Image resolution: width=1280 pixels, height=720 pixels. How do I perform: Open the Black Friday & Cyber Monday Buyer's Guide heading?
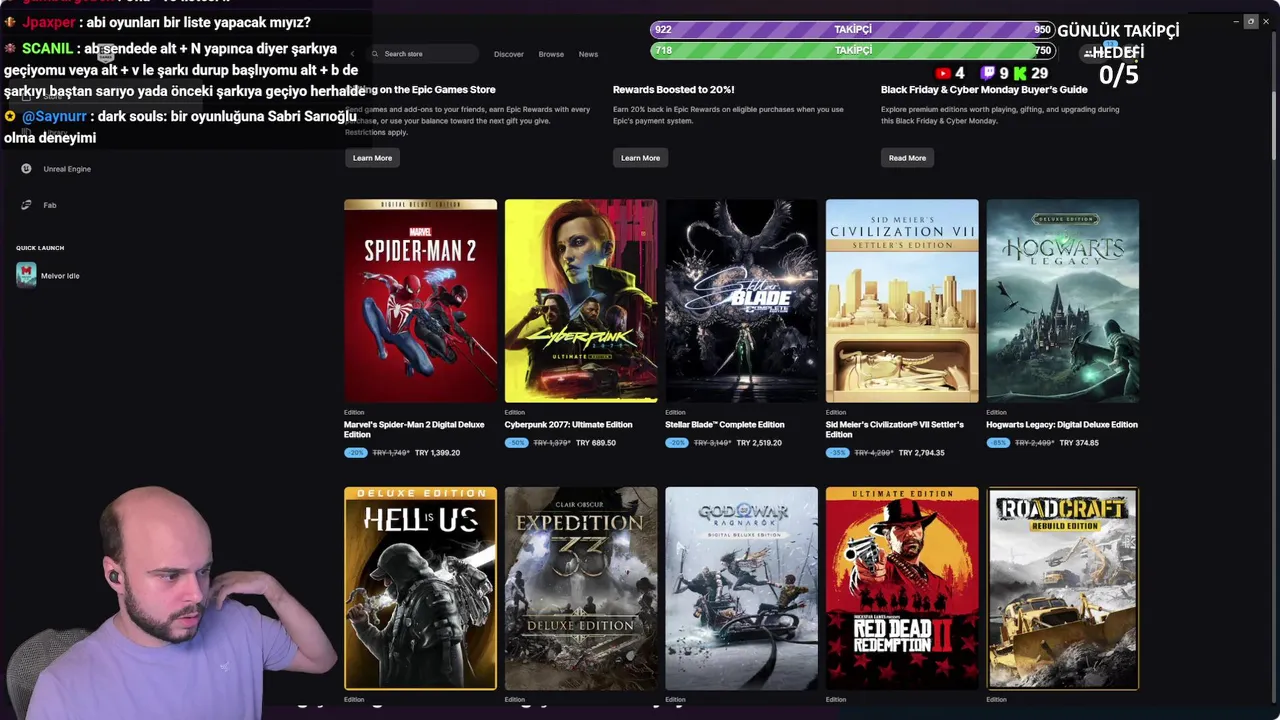(x=984, y=90)
